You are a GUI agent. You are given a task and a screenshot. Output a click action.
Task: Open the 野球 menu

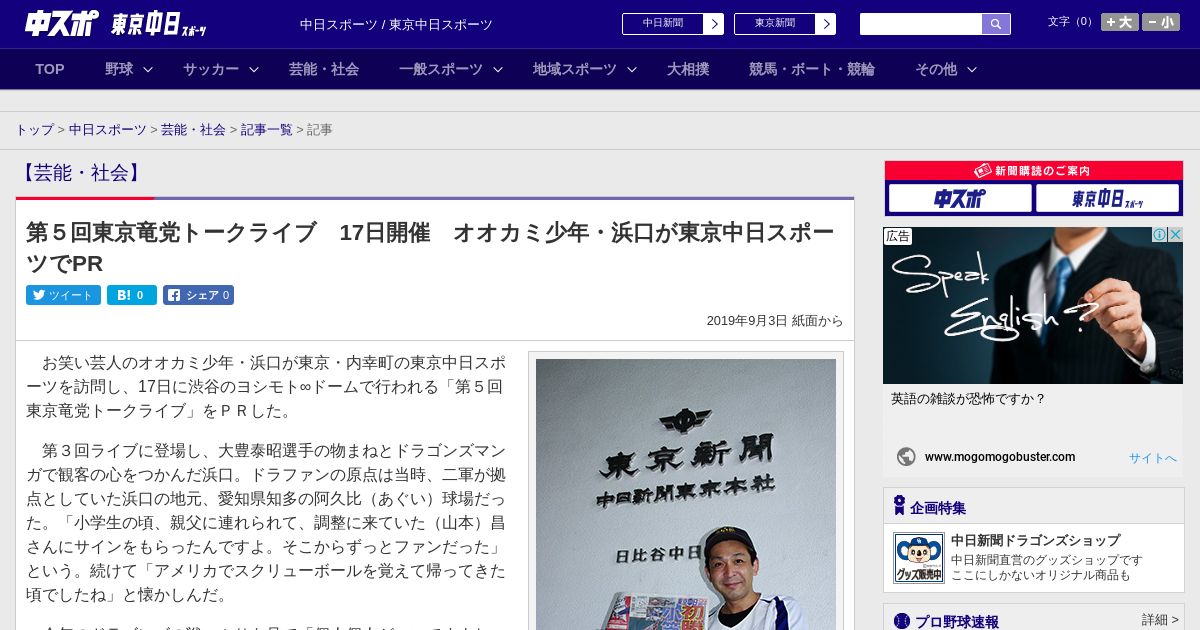click(119, 69)
